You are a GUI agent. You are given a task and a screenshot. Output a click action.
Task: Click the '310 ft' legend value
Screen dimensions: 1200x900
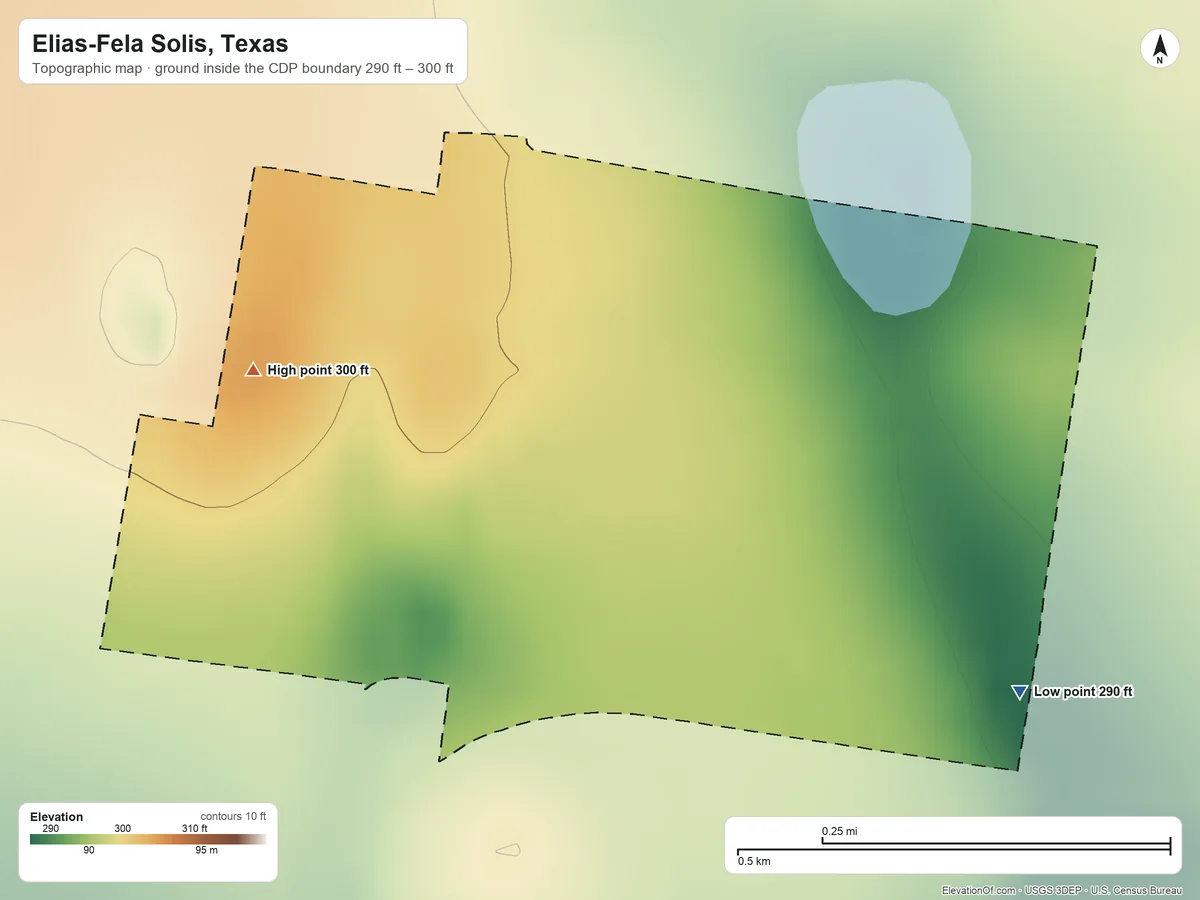pos(195,828)
